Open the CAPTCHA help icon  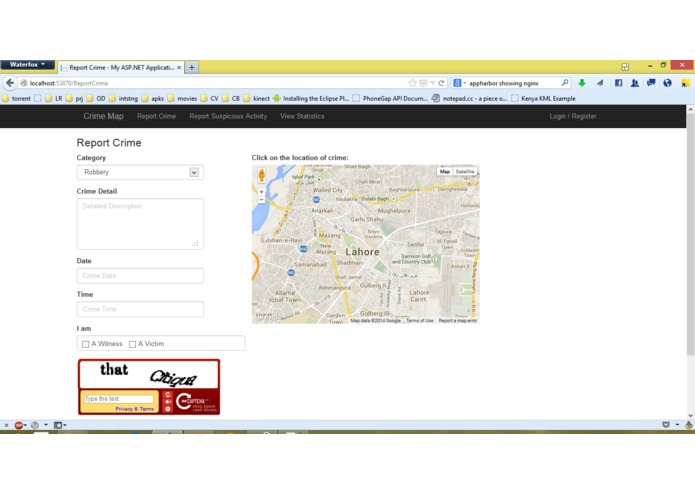coord(168,409)
